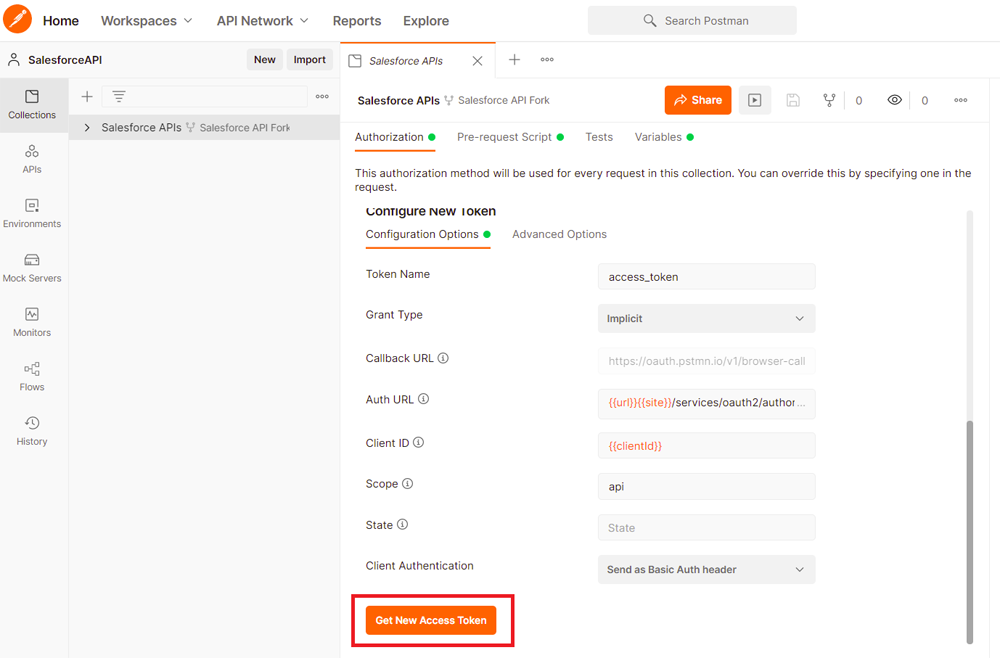Open collection more actions ellipsis
The height and width of the screenshot is (658, 1000).
coord(960,100)
